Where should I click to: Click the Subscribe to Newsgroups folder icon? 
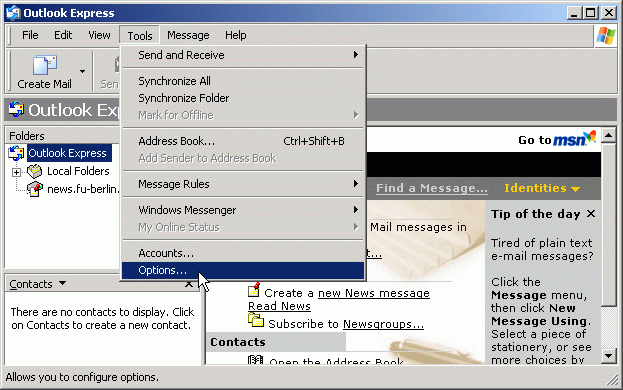coord(256,320)
